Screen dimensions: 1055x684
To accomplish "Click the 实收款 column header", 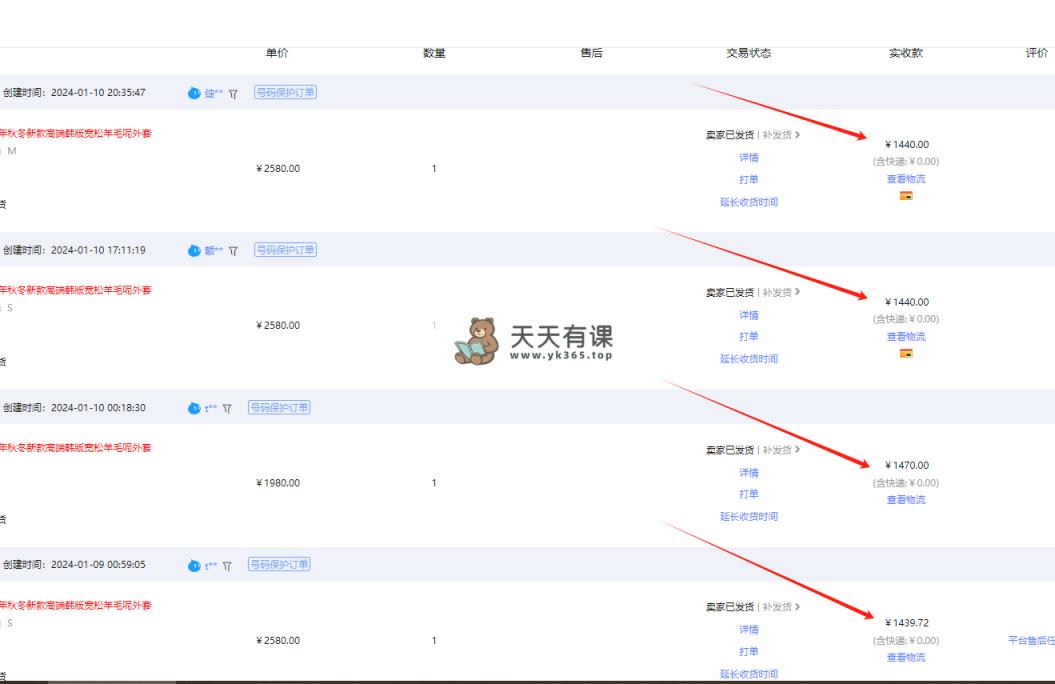I will coord(906,52).
